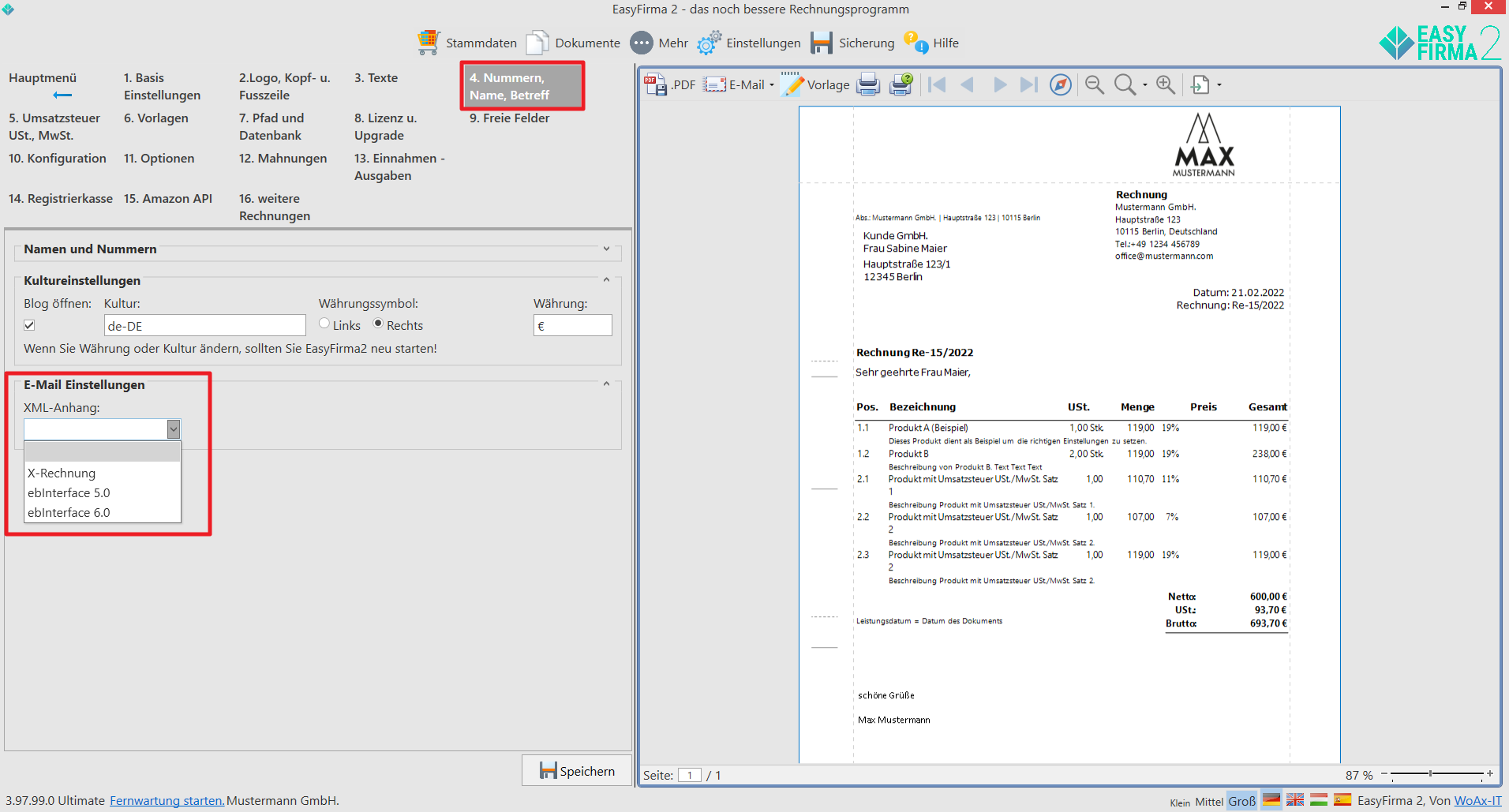Adjust the preview zoom slider handle
Viewport: 1509px width, 812px height.
coord(1430,773)
